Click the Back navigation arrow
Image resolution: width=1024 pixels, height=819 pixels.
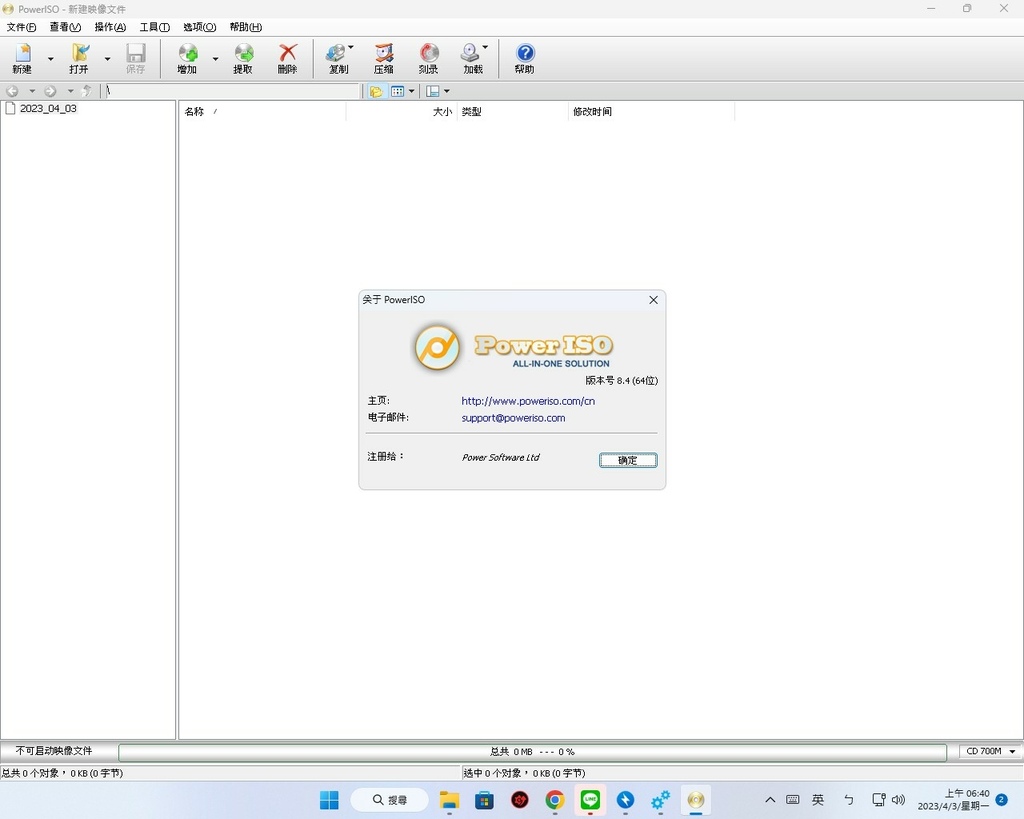[12, 91]
